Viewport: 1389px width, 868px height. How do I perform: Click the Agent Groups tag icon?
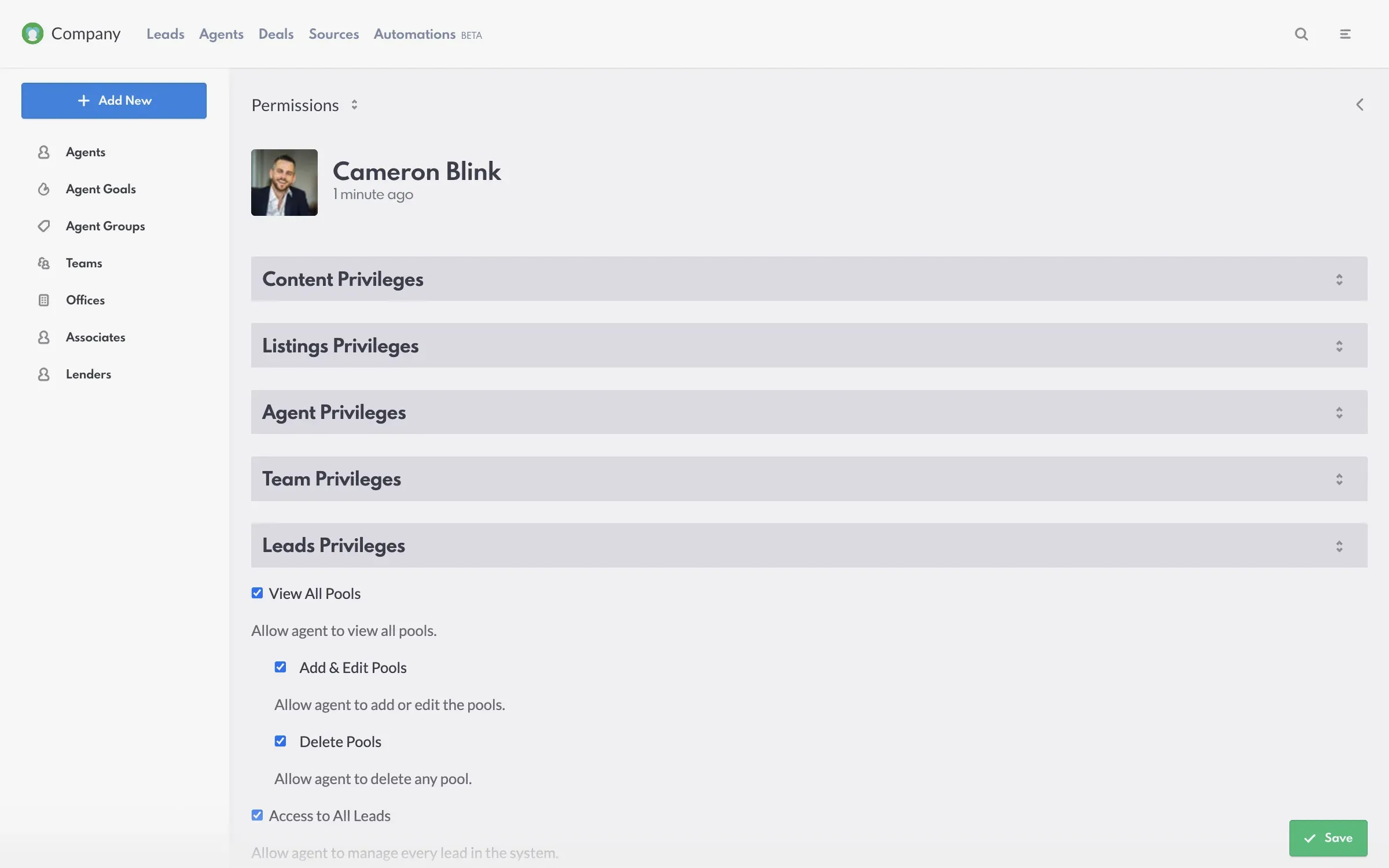43,226
